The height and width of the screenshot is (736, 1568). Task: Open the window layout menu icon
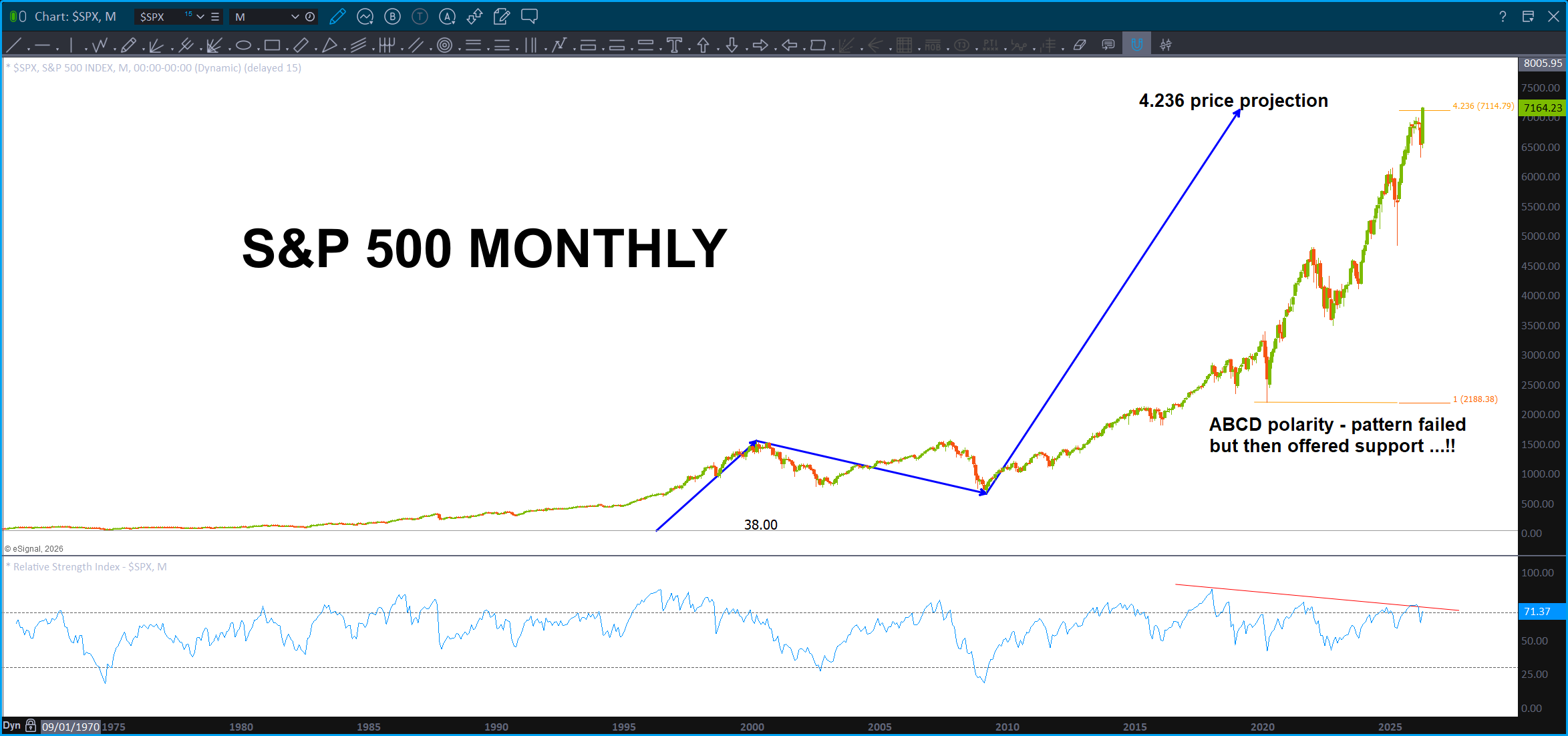point(1528,17)
